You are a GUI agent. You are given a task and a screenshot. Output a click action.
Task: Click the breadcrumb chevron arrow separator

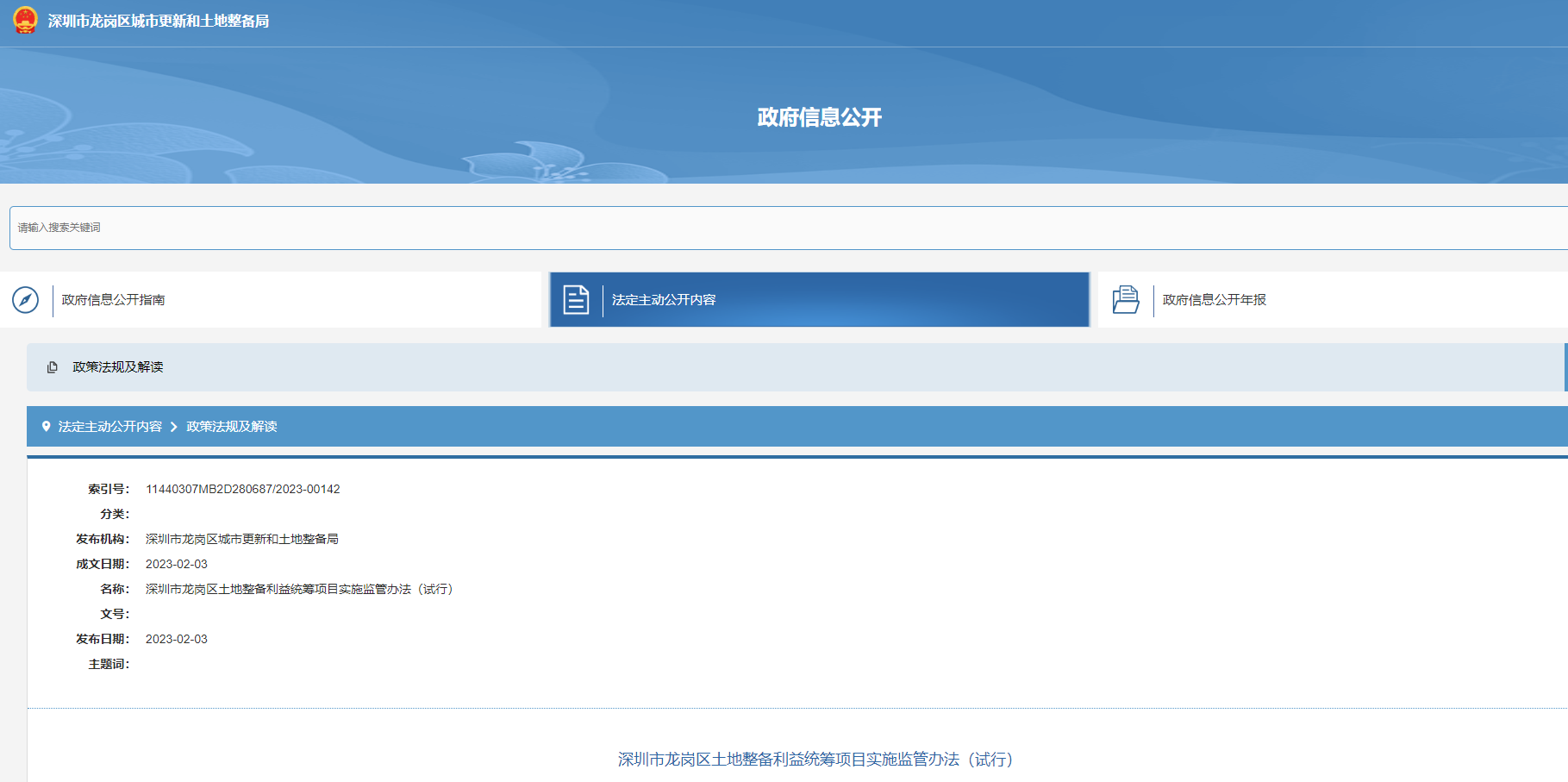coord(173,427)
